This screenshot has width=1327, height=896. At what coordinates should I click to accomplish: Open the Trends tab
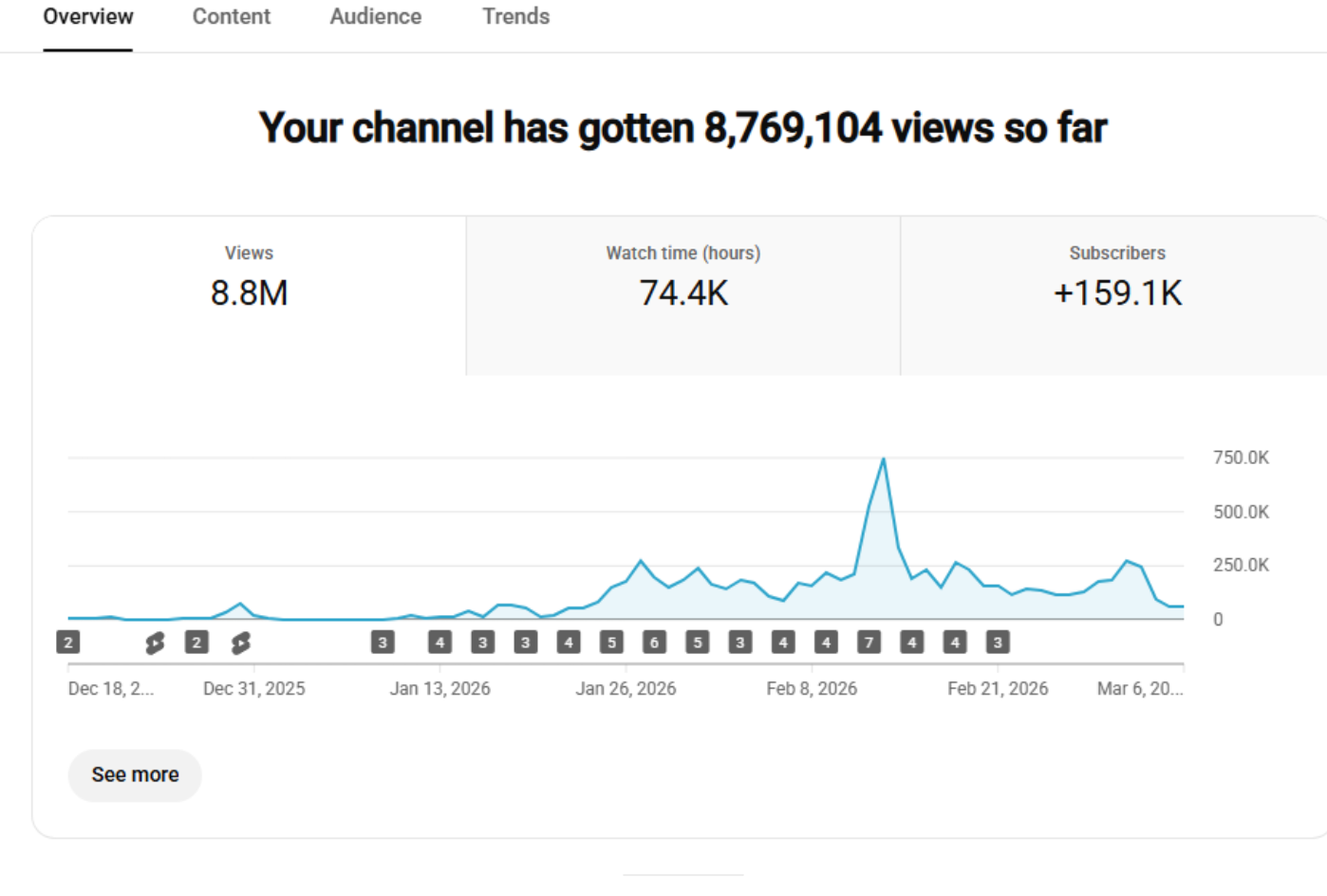515,17
